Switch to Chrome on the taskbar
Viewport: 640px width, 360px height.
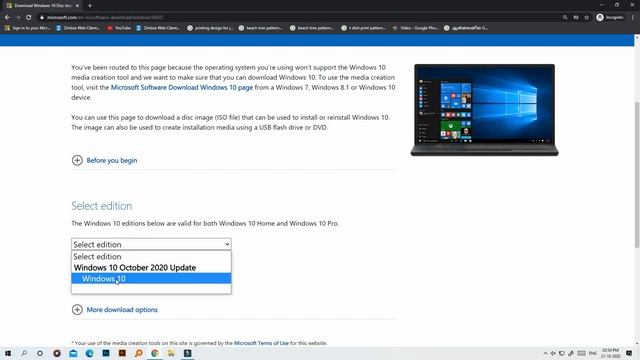tap(155, 353)
